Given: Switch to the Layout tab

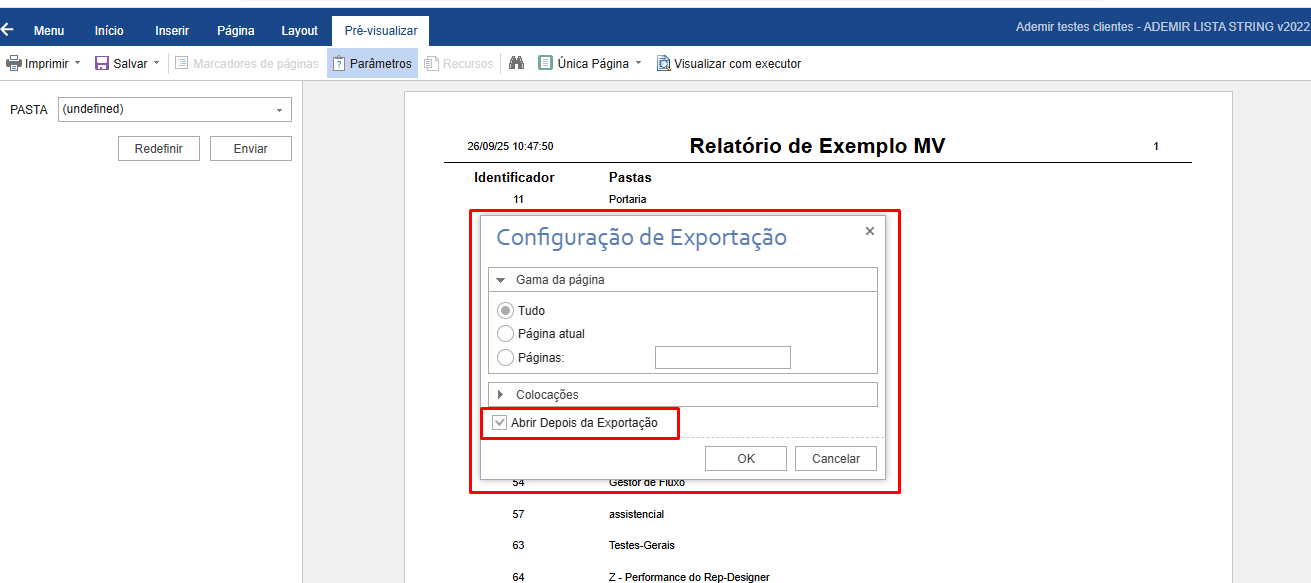Looking at the screenshot, I should 299,31.
